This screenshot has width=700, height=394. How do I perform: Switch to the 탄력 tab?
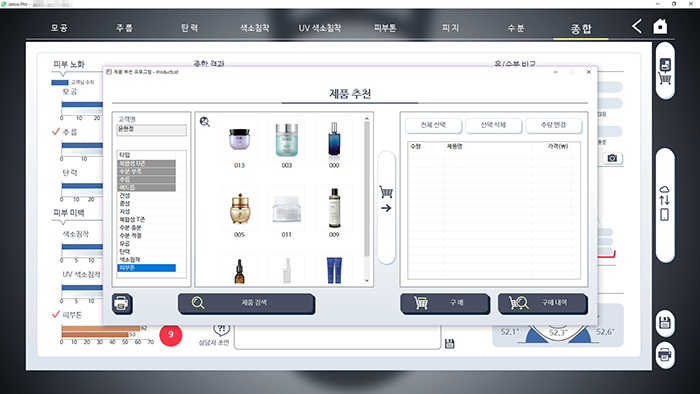pos(189,28)
